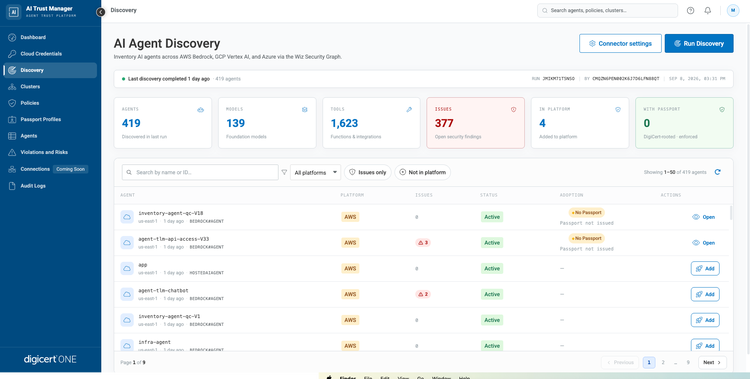Click the wrench icon on Tools card

coord(409,110)
